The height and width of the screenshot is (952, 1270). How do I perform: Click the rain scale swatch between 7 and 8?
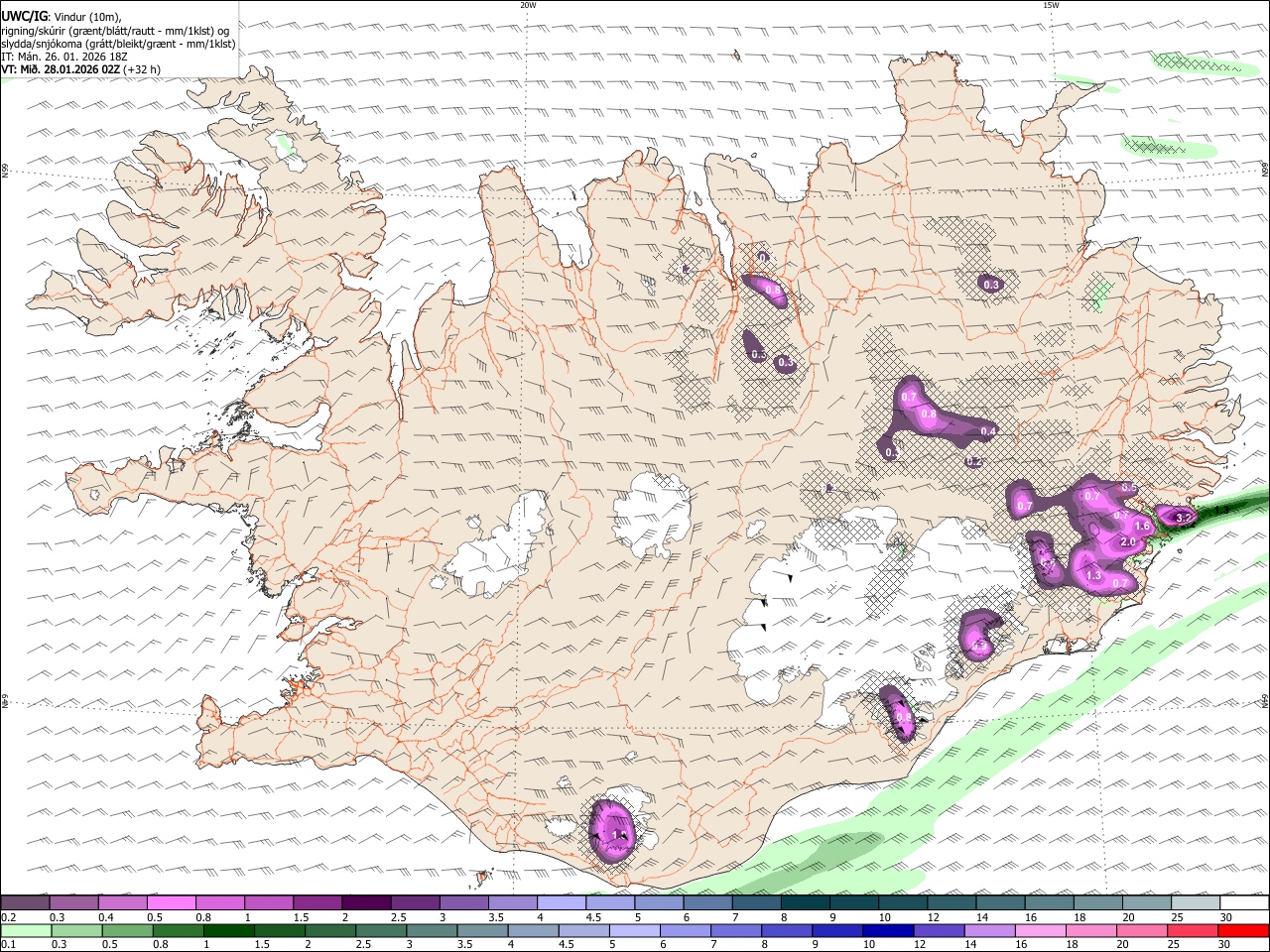(735, 930)
